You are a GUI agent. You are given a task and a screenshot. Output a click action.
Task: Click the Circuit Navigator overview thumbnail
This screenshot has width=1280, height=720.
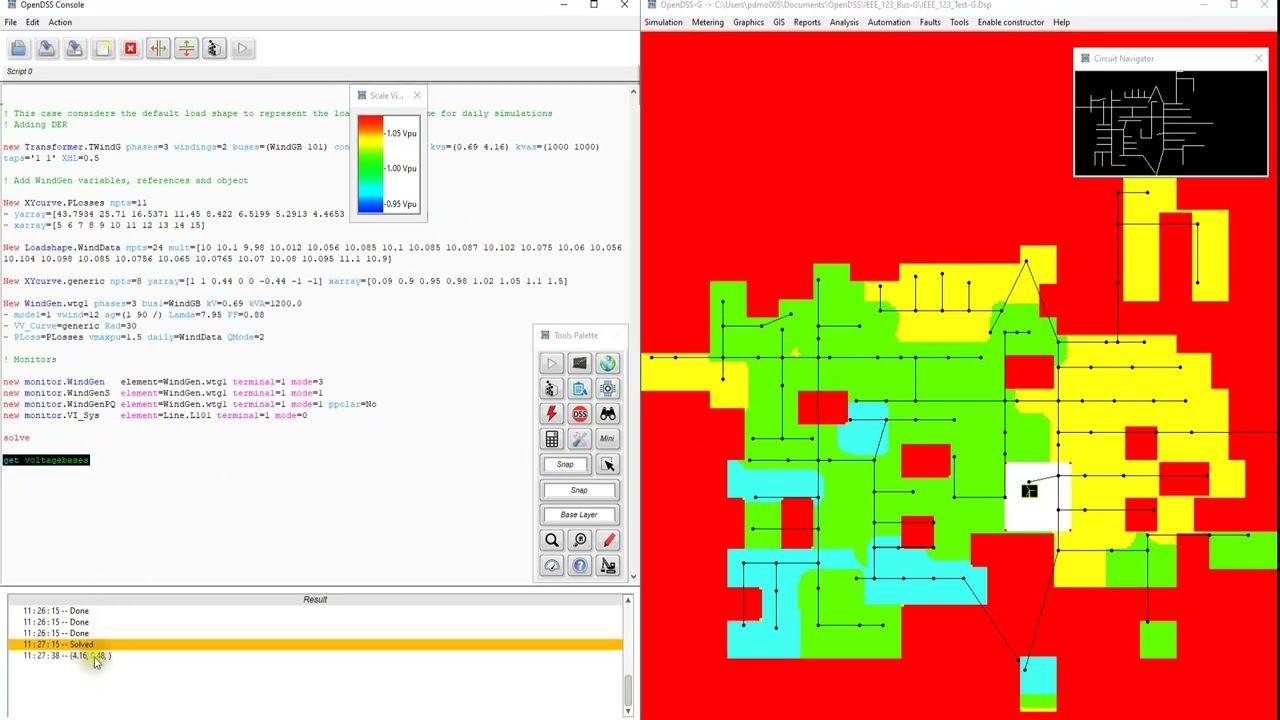pyautogui.click(x=1170, y=123)
